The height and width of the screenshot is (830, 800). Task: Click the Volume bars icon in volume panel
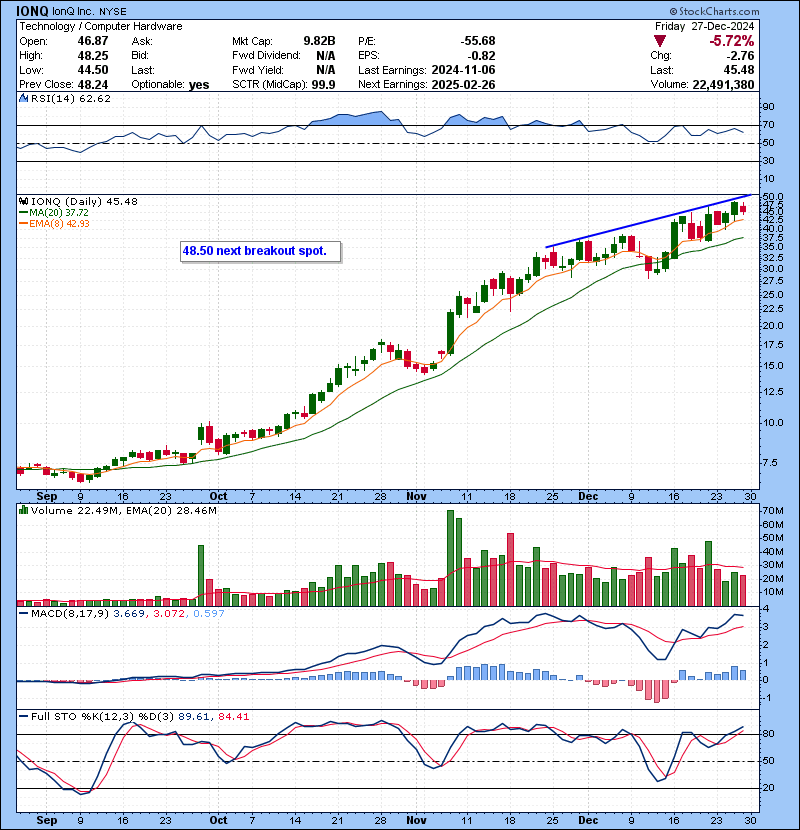click(23, 510)
